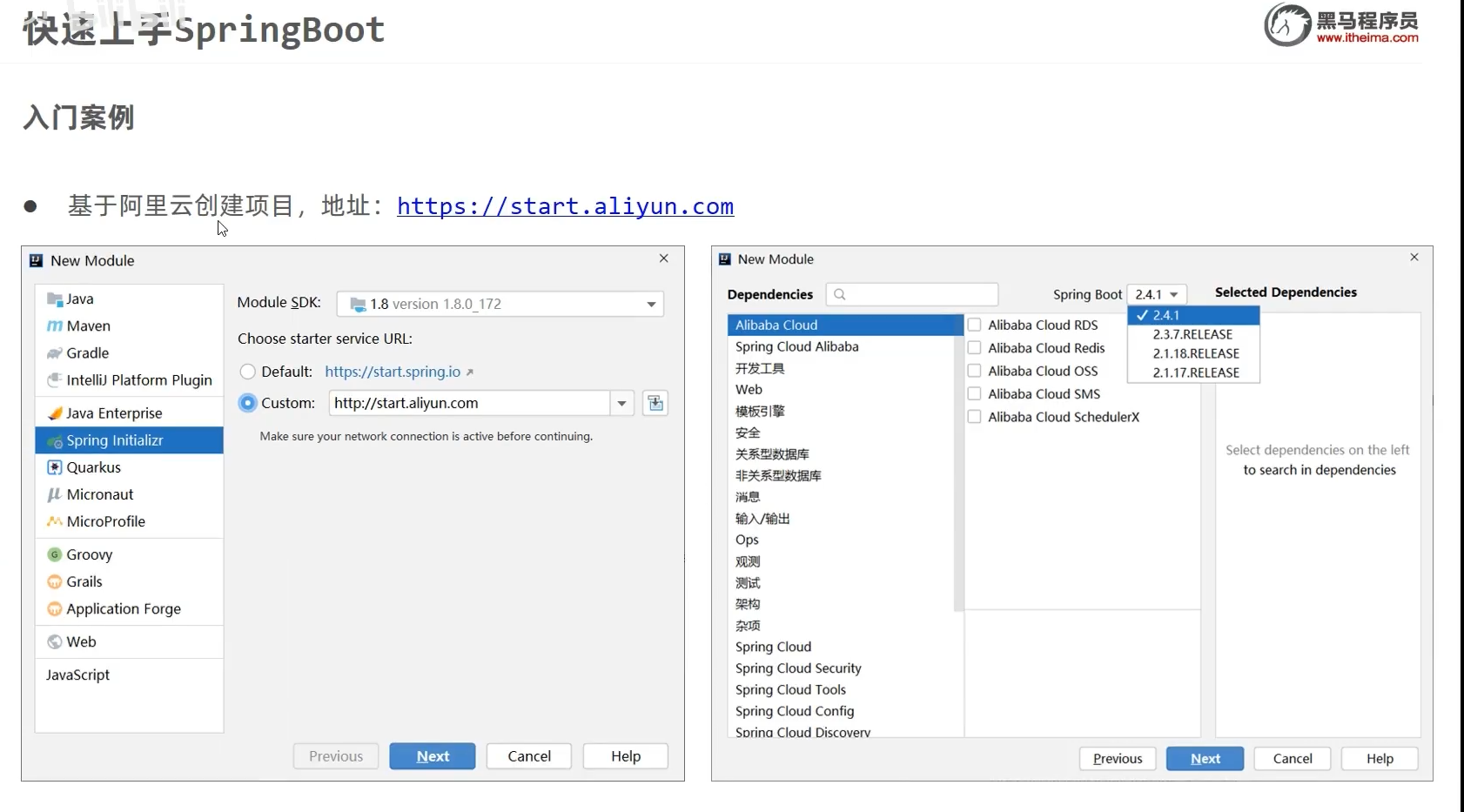This screenshot has width=1464, height=812.
Task: Open the https://start.spring.io link
Action: tap(393, 372)
